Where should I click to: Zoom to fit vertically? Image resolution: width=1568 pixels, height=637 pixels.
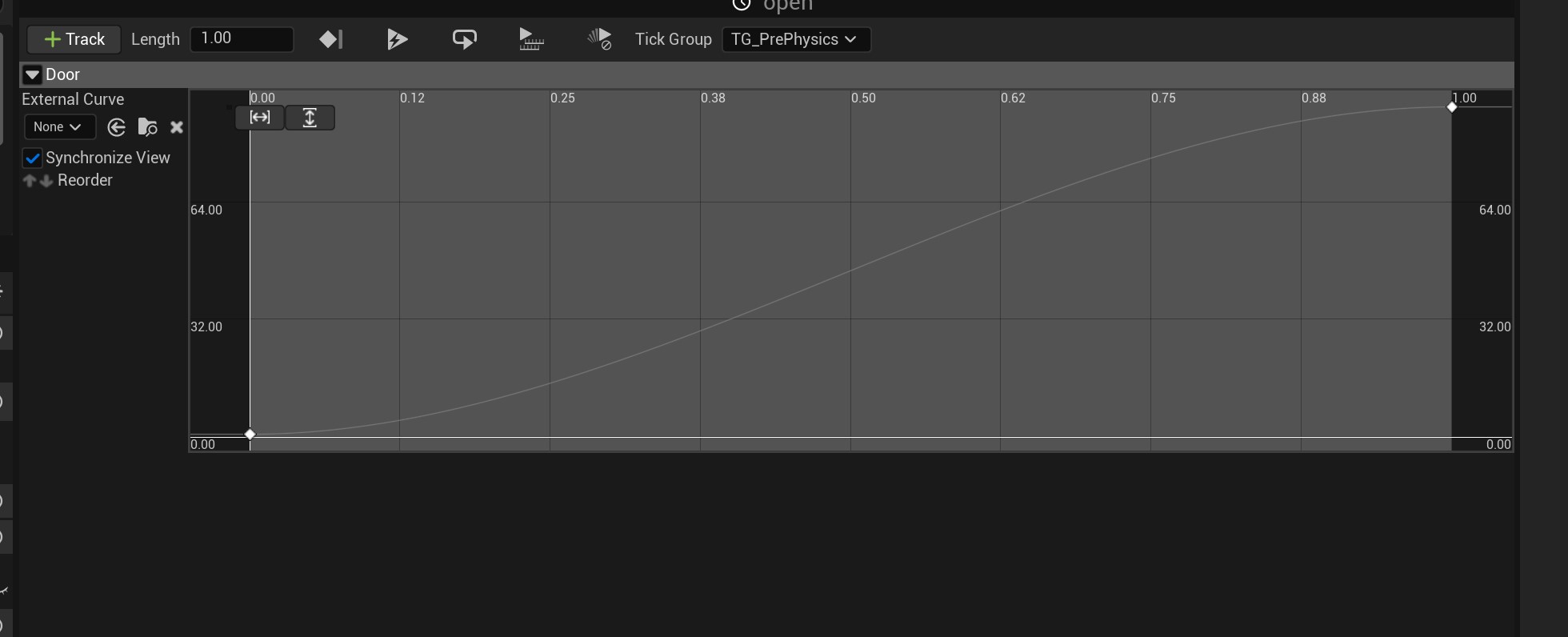[310, 118]
